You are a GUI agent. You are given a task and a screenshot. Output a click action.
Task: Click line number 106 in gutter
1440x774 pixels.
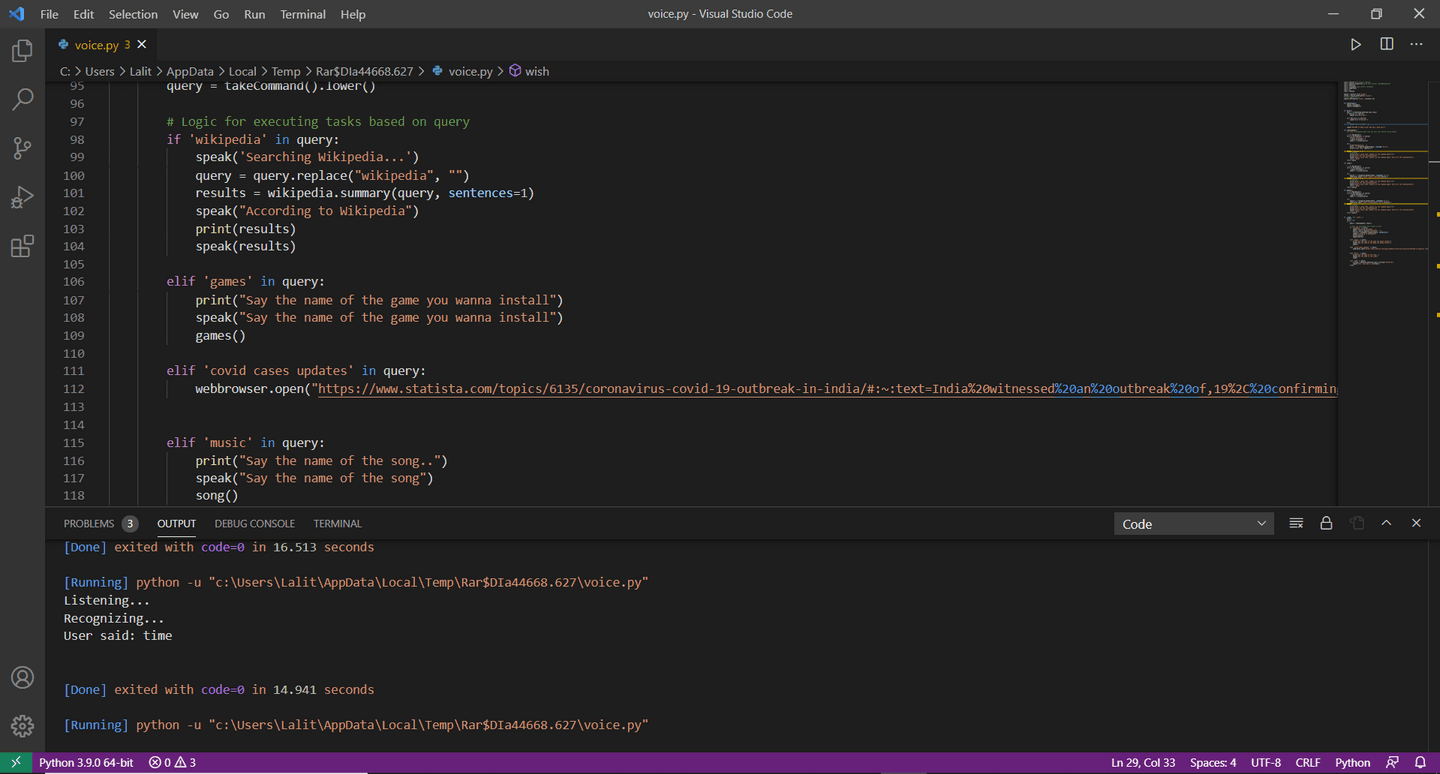[74, 282]
